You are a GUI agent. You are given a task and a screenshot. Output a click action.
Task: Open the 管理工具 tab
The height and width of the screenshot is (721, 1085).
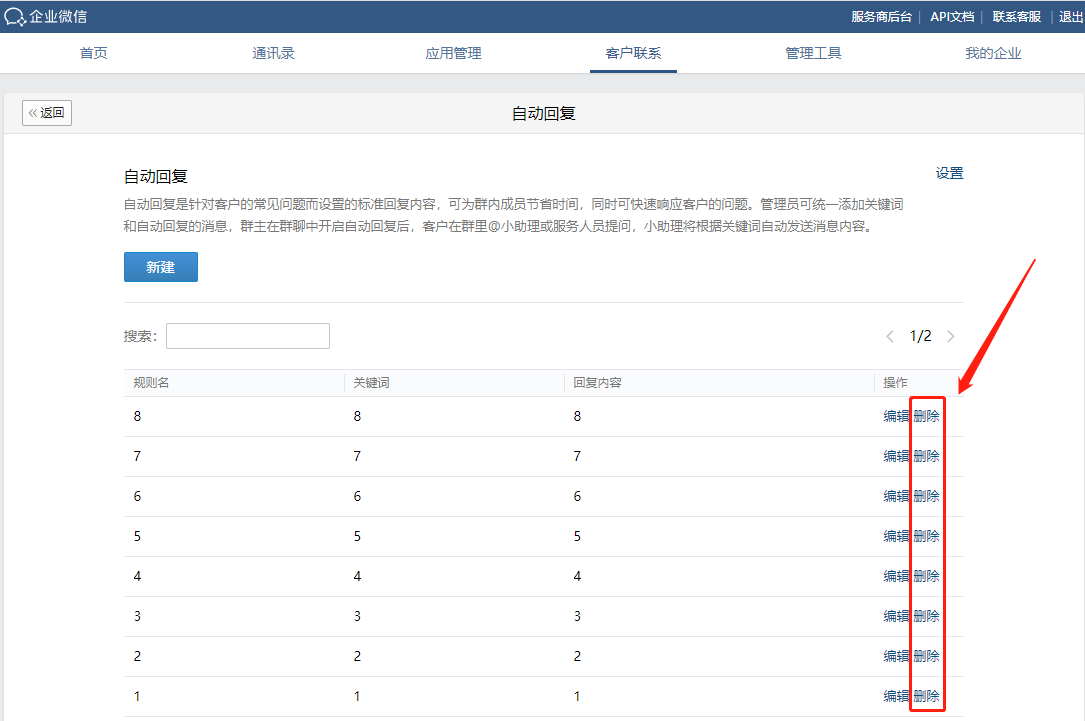[813, 53]
